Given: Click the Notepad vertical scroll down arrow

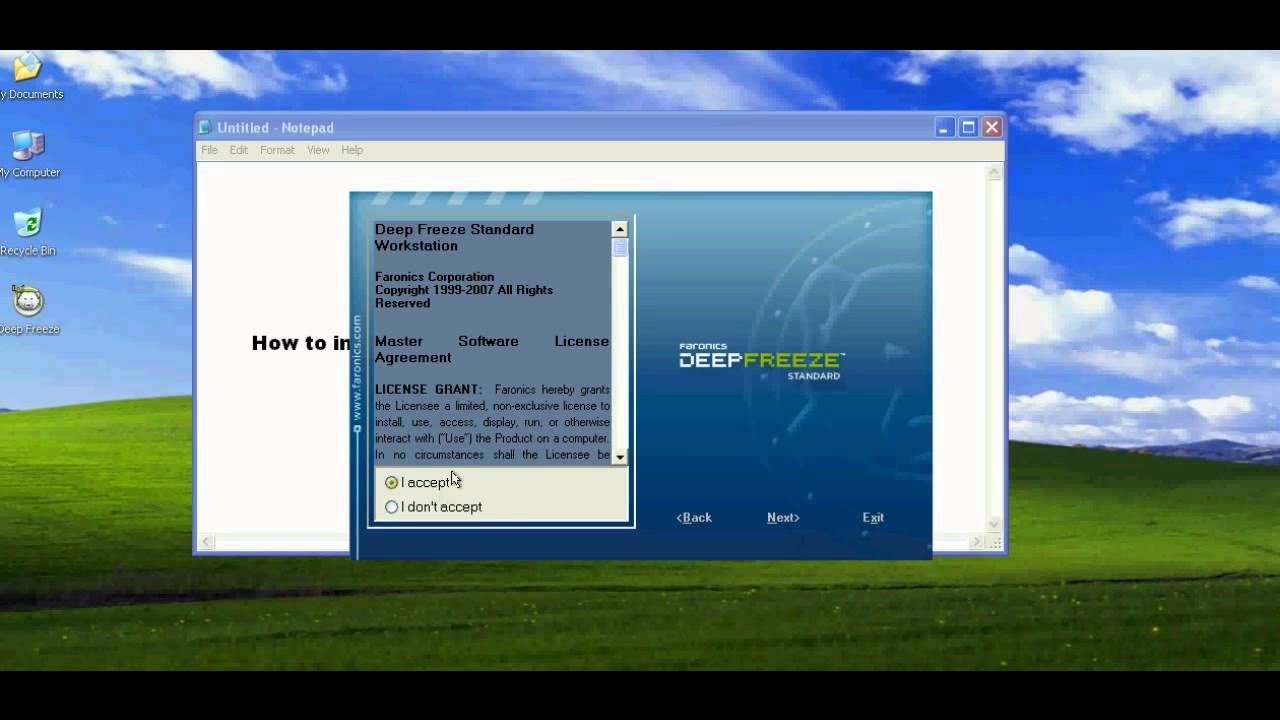Looking at the screenshot, I should (994, 524).
